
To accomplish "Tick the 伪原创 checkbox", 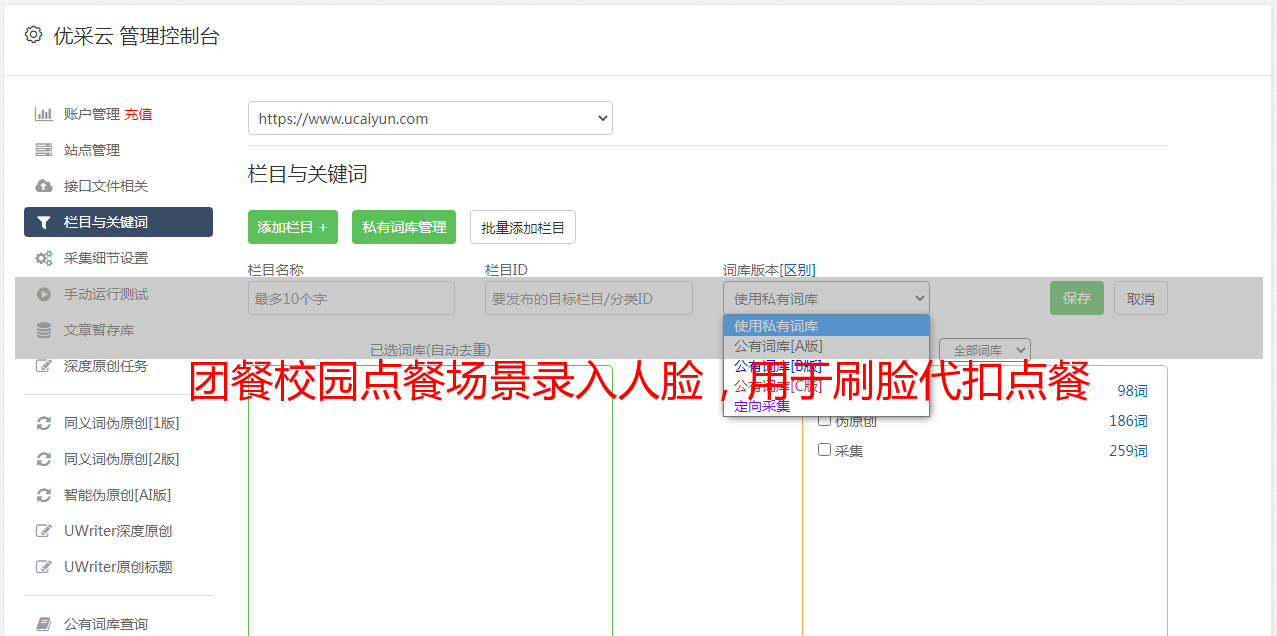I will [x=825, y=420].
